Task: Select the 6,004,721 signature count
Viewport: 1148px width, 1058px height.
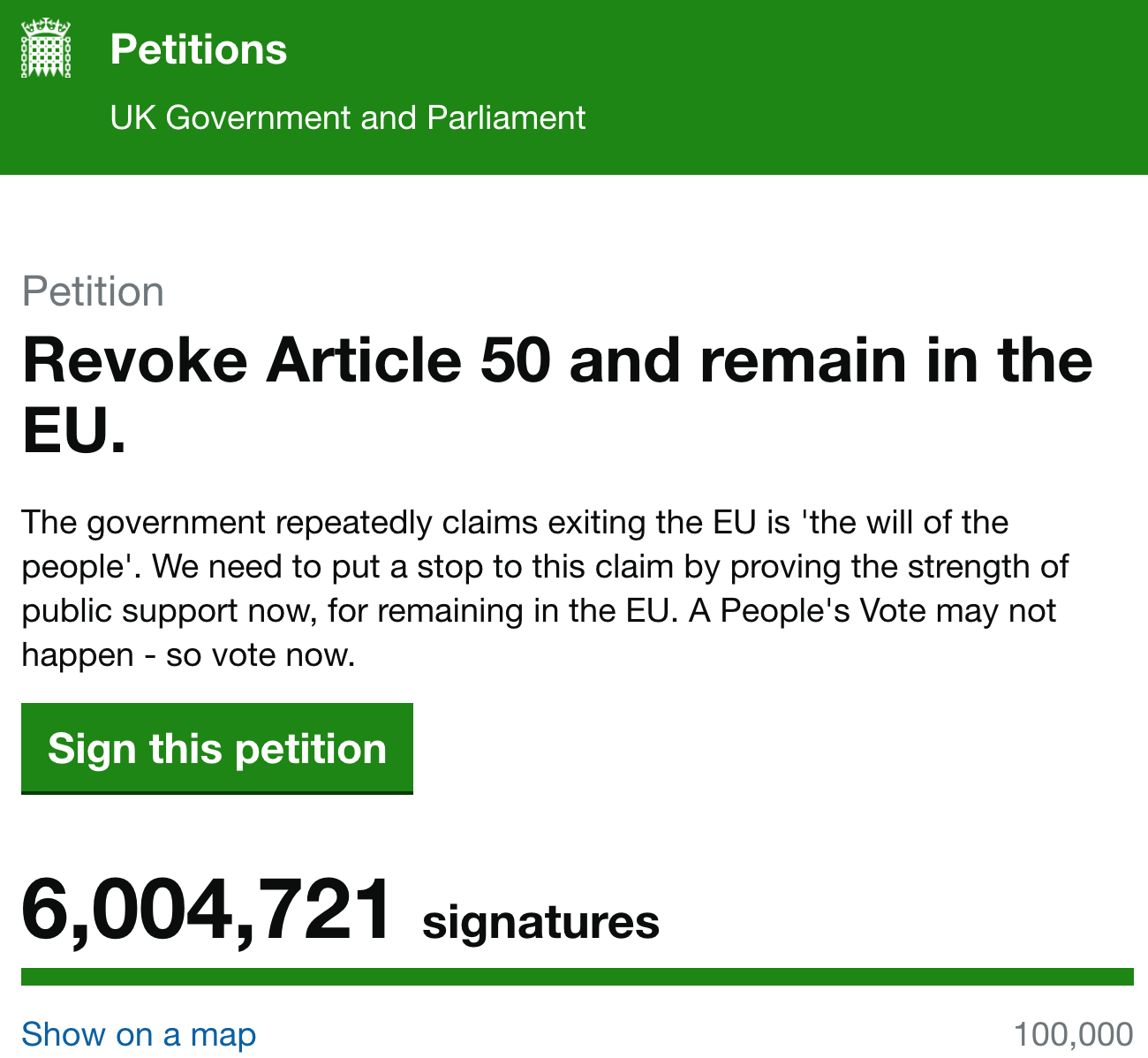Action: tap(207, 910)
